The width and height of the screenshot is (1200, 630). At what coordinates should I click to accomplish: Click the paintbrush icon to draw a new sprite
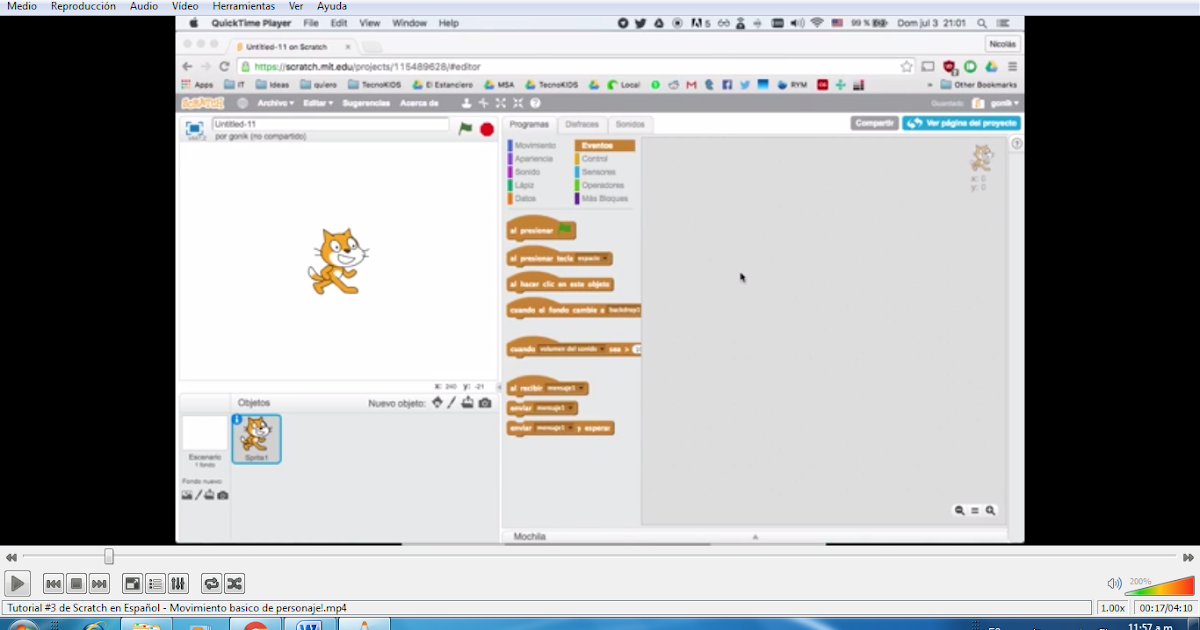(x=451, y=402)
